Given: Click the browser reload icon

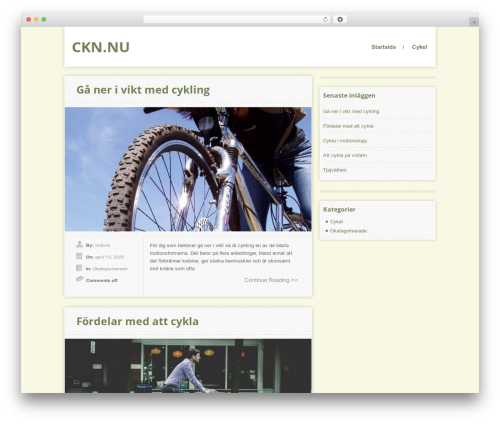Looking at the screenshot, I should 325,20.
